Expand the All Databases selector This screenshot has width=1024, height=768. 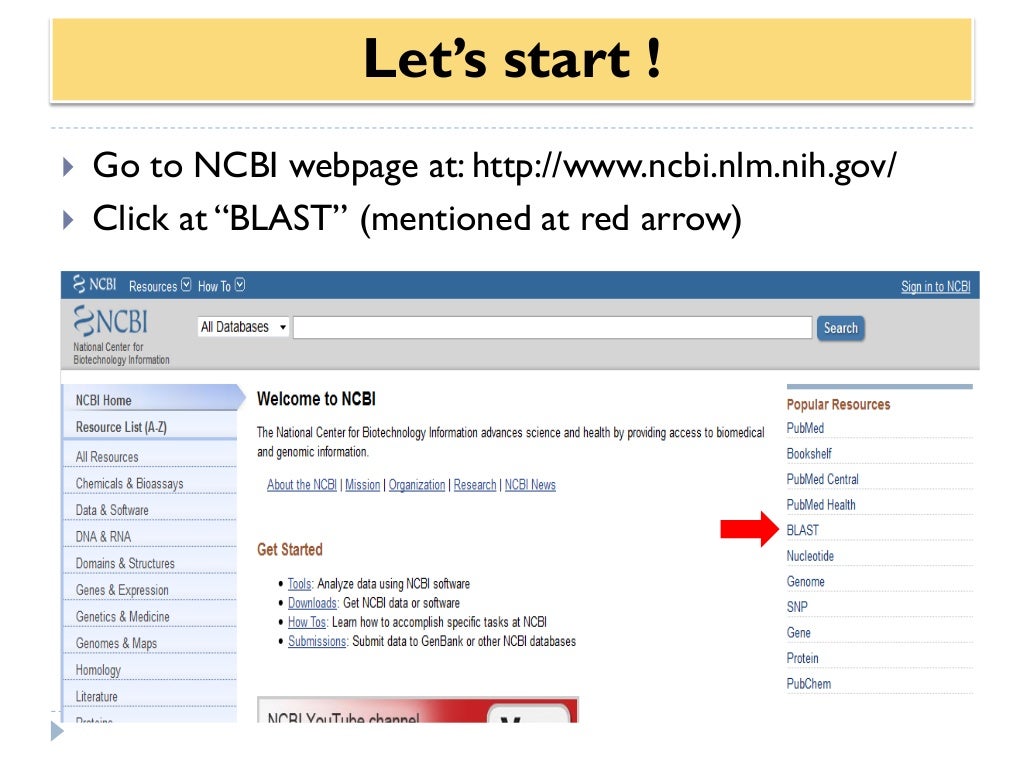[243, 327]
